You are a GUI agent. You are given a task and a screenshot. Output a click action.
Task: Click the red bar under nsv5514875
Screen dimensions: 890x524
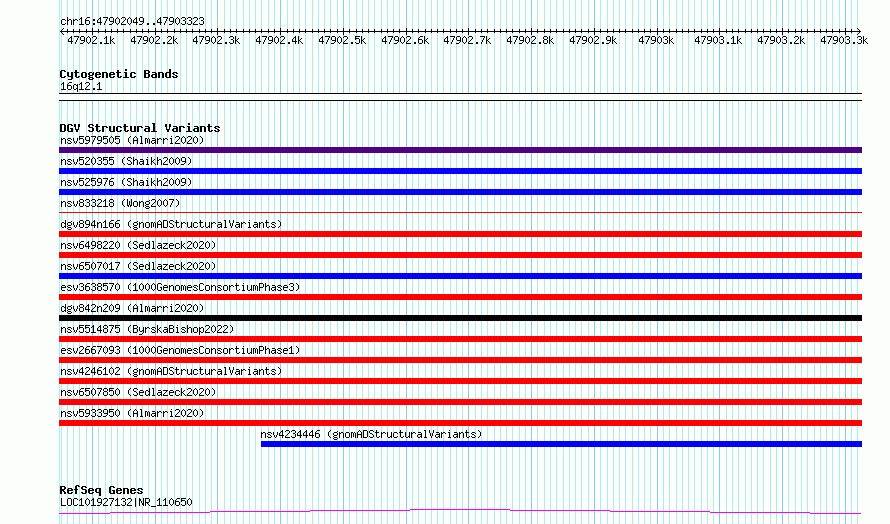tap(460, 339)
